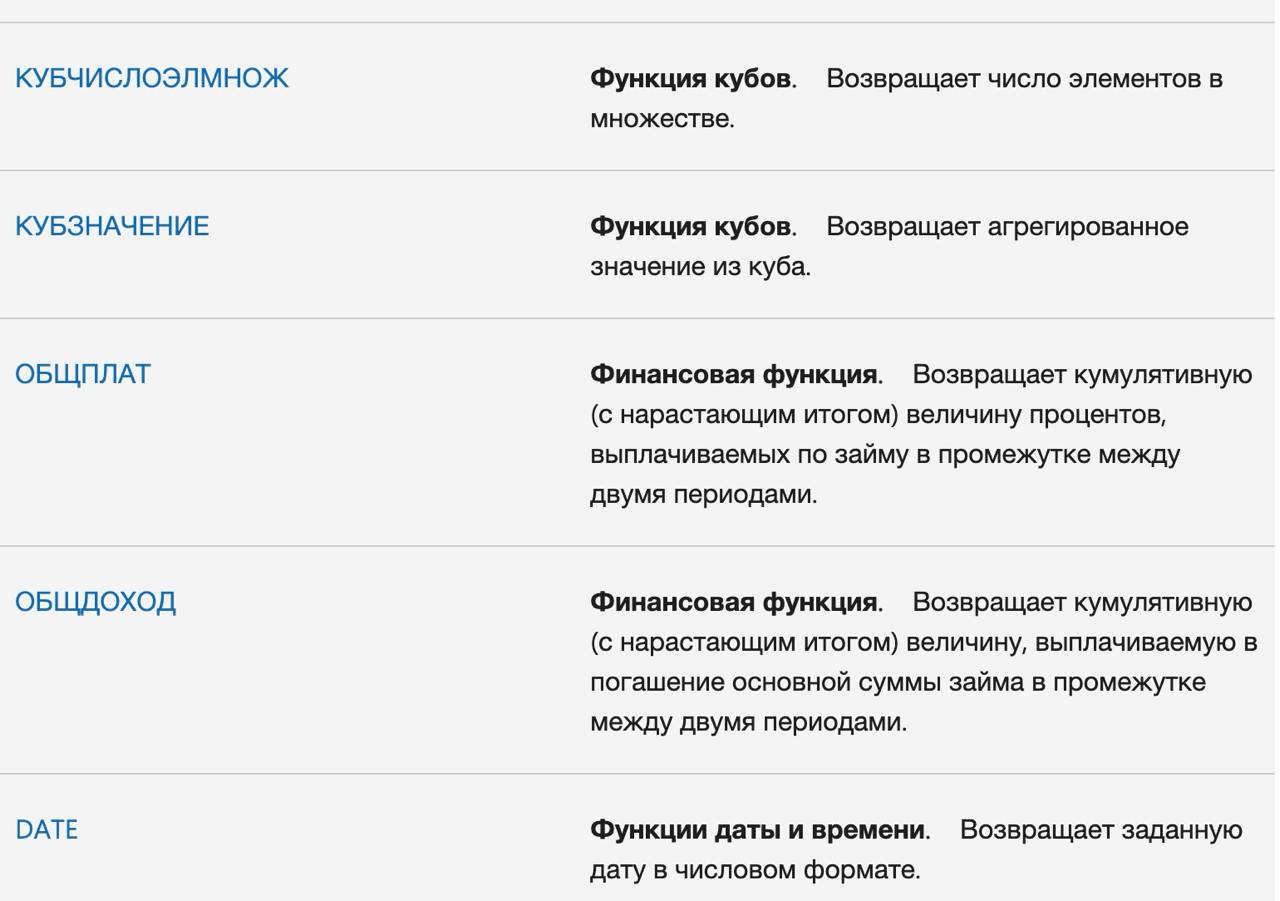Click 'между двумя периодами' in ОБЩДОХОД row
This screenshot has width=1280, height=901.
pyautogui.click(x=746, y=722)
